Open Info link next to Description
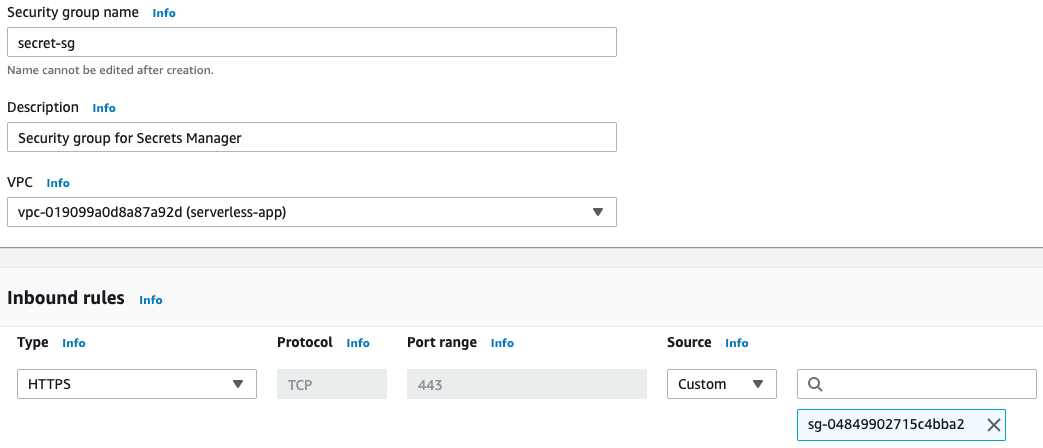This screenshot has height=448, width=1043. pyautogui.click(x=104, y=108)
